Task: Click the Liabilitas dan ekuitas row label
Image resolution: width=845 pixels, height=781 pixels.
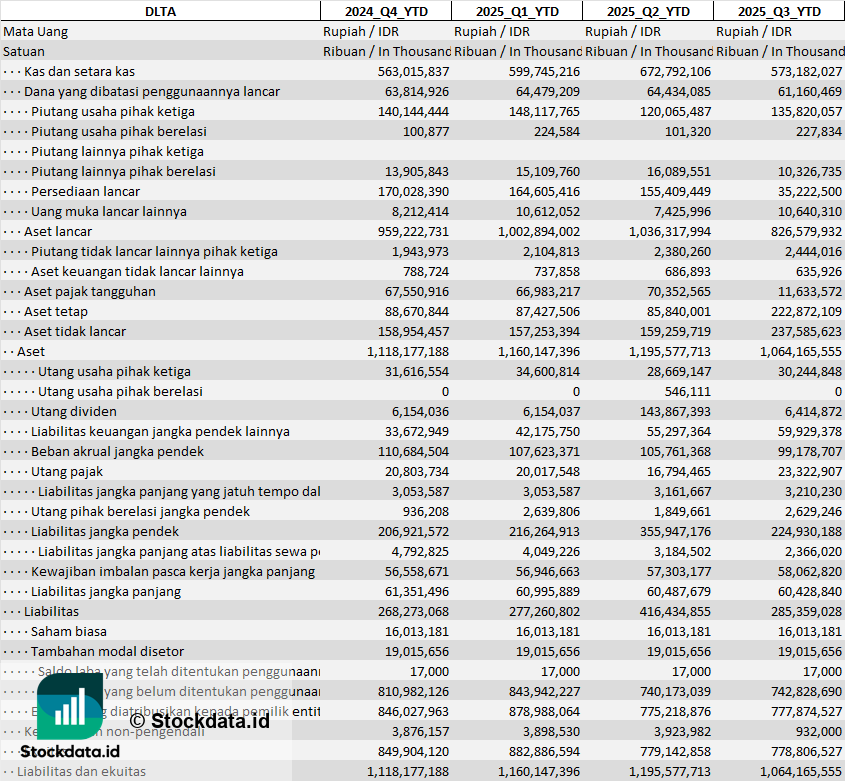Action: click(81, 771)
